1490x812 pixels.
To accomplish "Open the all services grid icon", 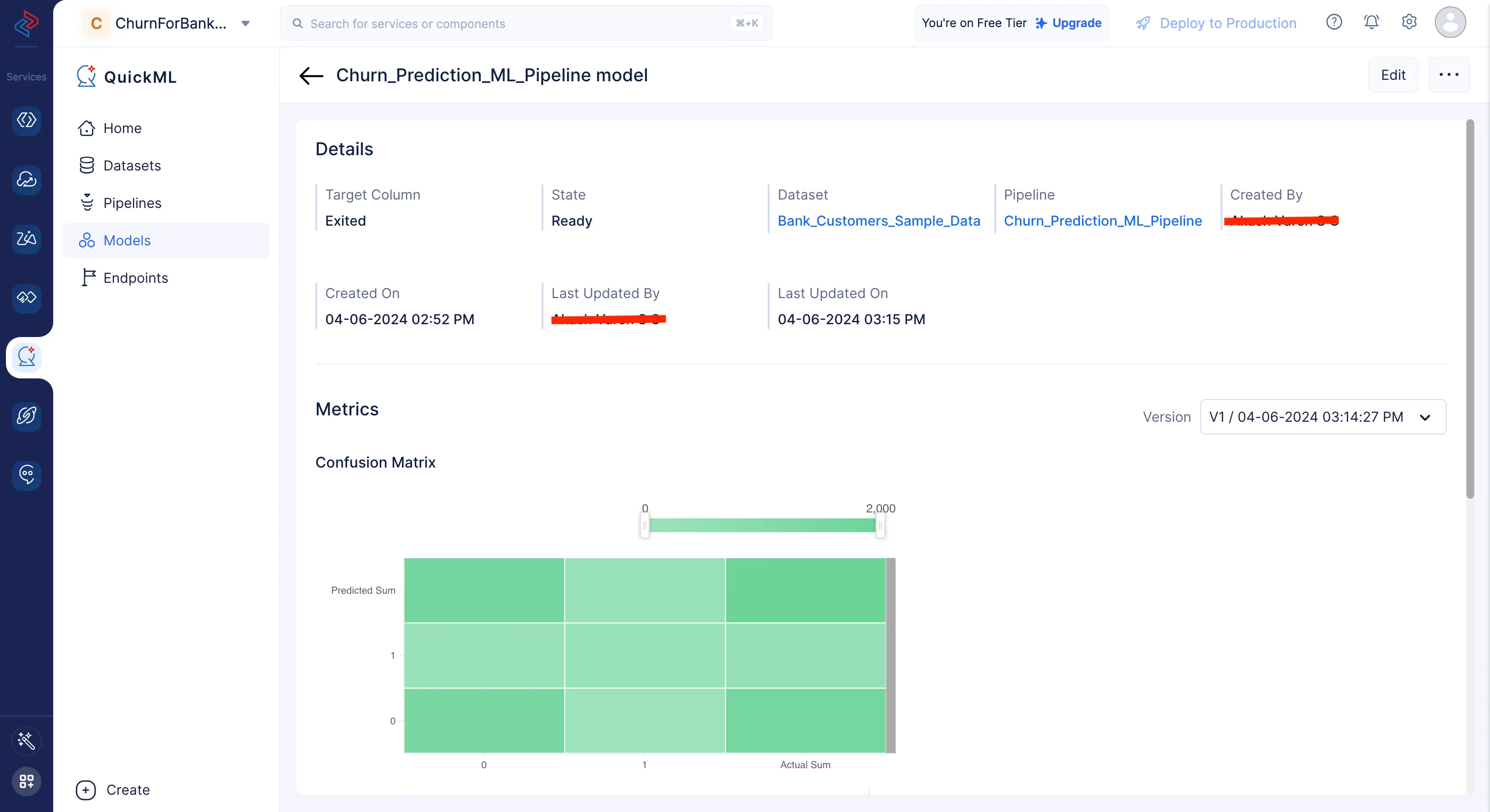I will [27, 781].
